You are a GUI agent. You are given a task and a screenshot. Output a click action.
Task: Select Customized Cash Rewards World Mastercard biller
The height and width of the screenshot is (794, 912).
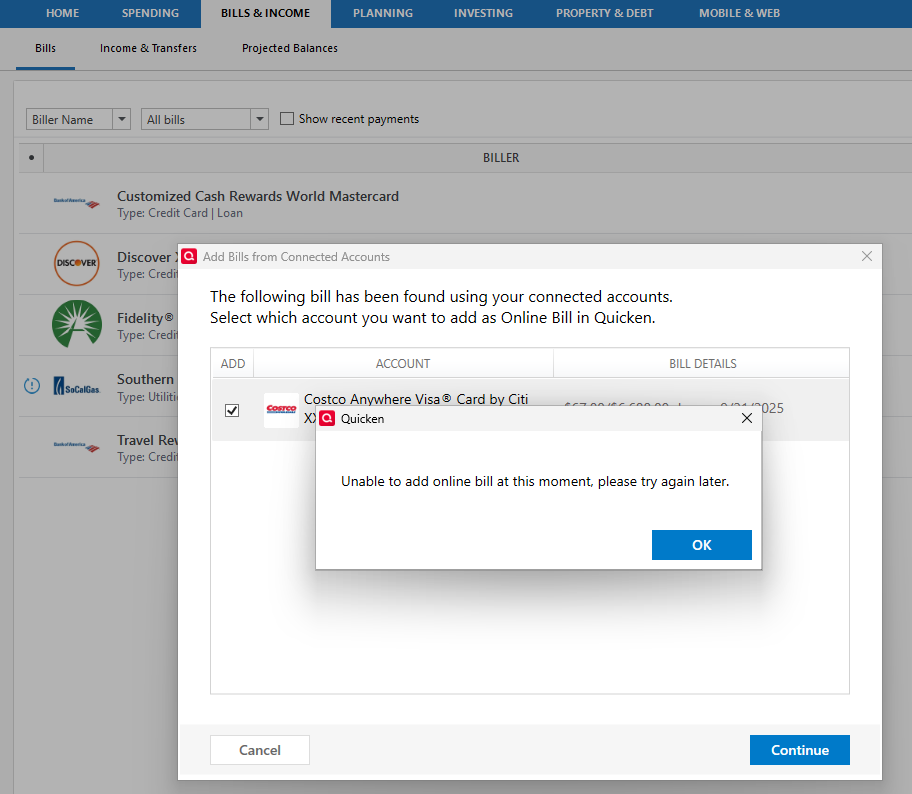coord(258,196)
